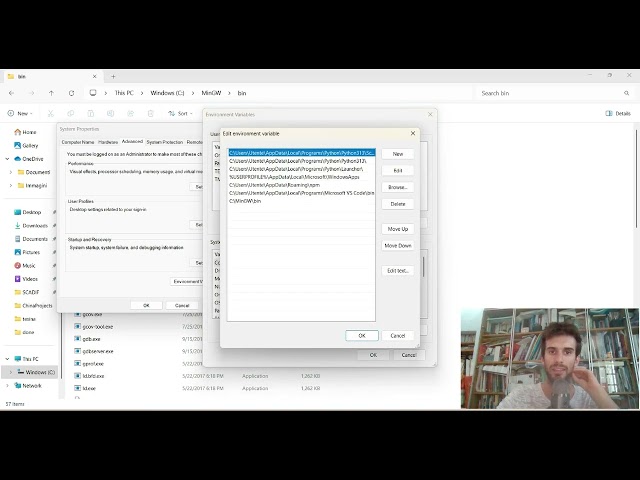Open the Sort dropdown menu
The width and height of the screenshot is (640, 480).
point(180,113)
